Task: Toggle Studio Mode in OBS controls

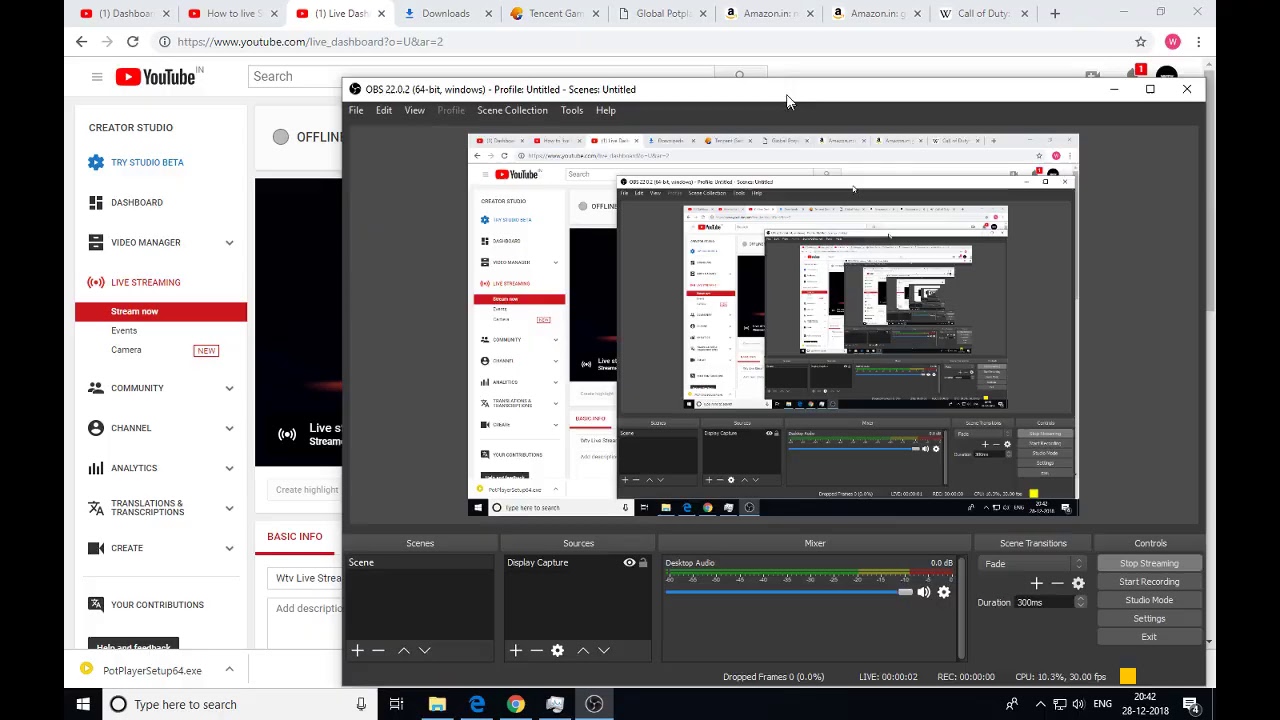Action: coord(1149,600)
